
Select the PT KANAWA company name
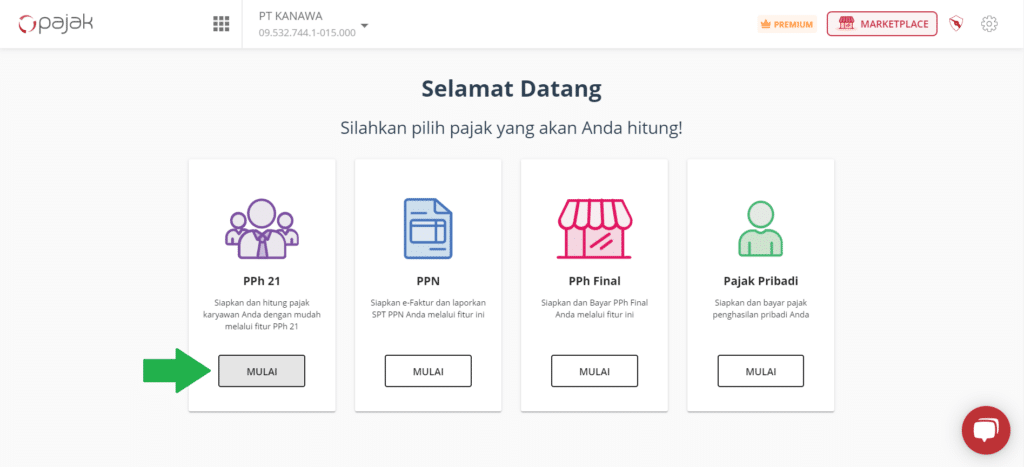(291, 16)
